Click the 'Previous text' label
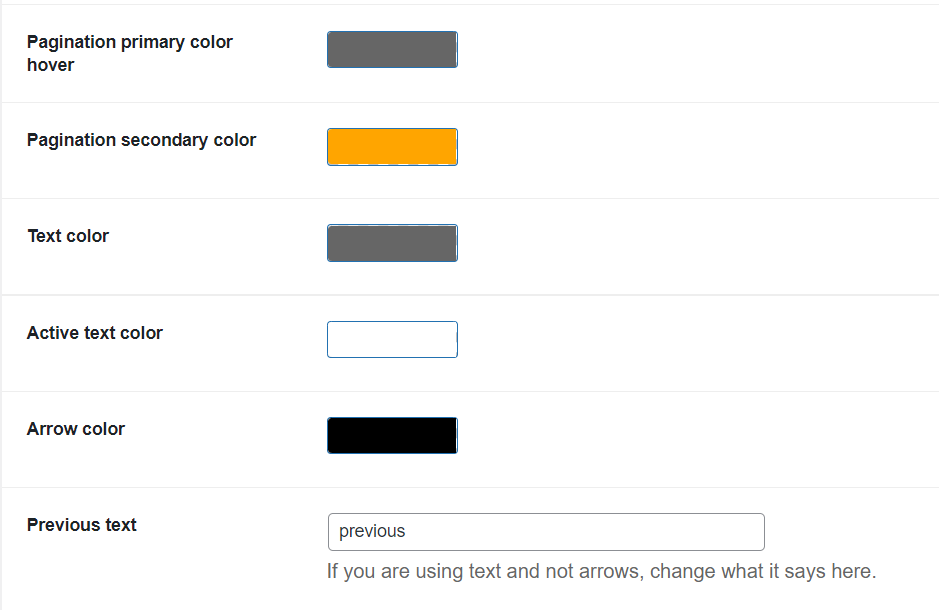Image resolution: width=939 pixels, height=610 pixels. tap(82, 525)
